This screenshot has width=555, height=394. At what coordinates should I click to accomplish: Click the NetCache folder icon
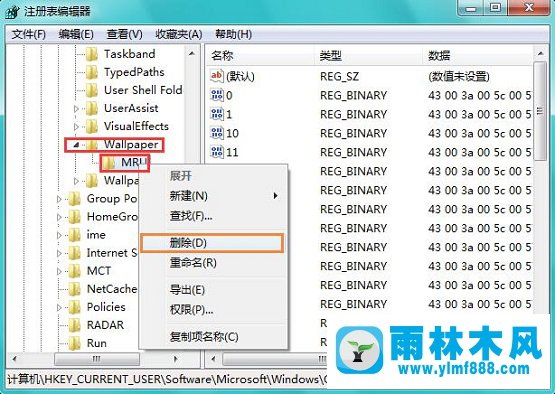(x=74, y=289)
